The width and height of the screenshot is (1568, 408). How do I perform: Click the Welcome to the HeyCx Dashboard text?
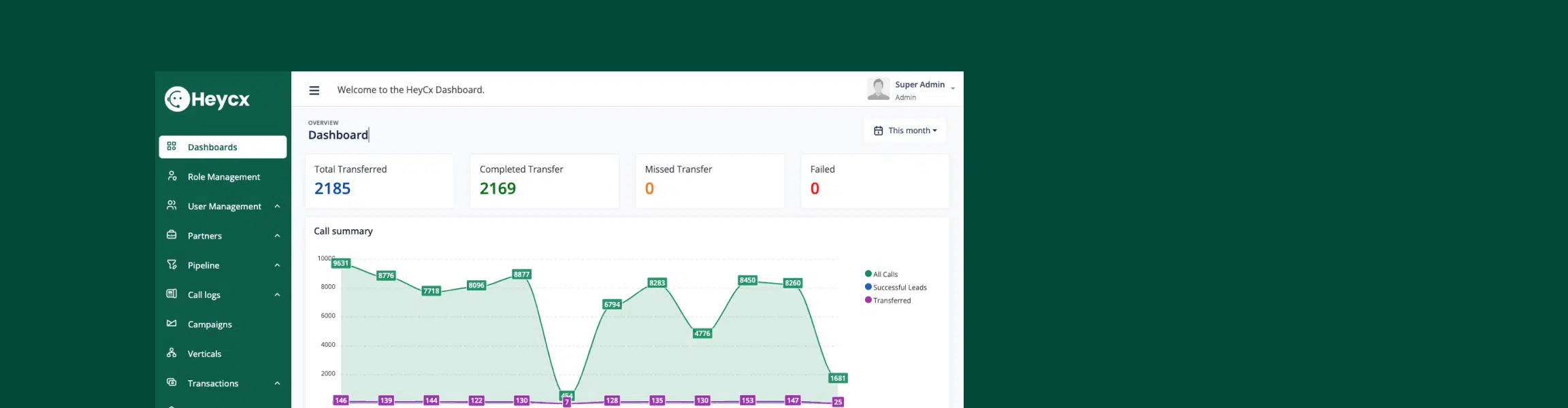click(x=411, y=90)
